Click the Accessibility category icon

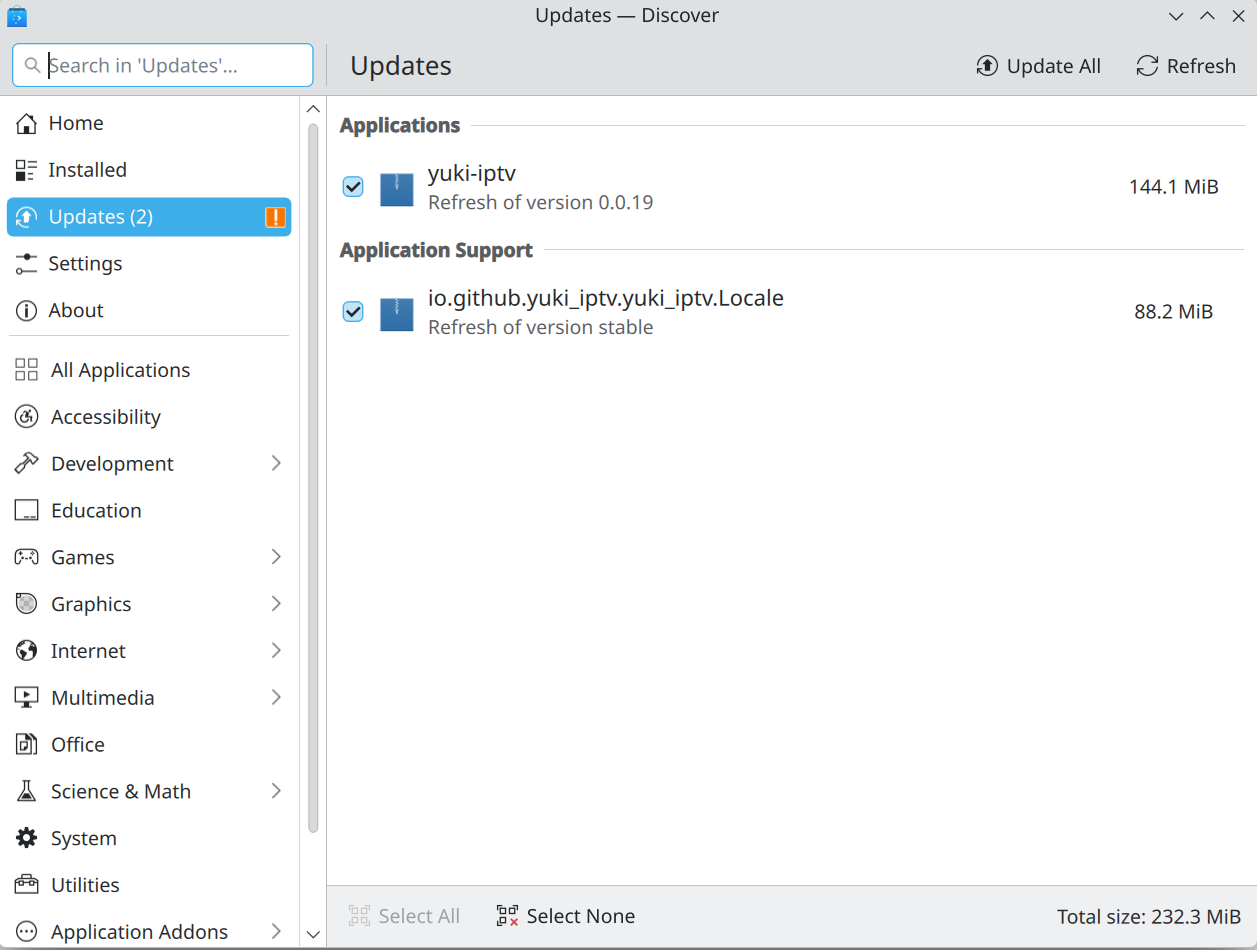pyautogui.click(x=27, y=417)
